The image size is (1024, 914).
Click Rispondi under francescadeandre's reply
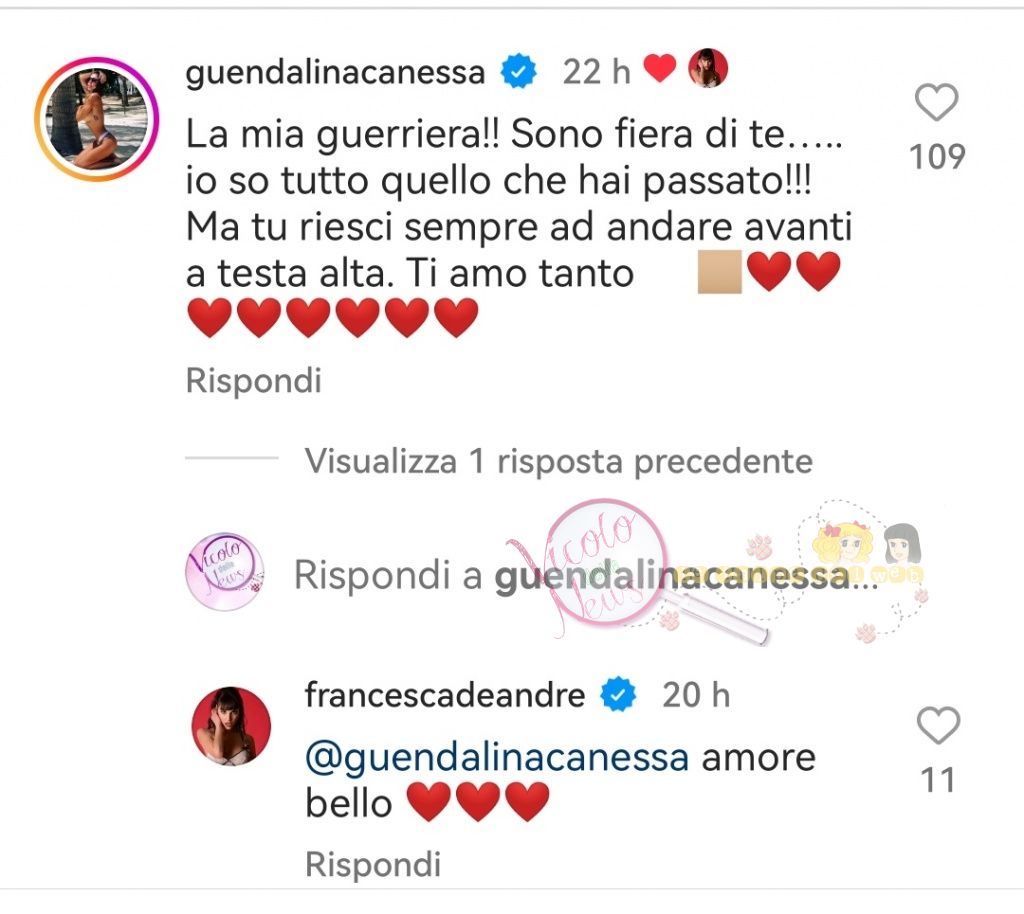pos(374,864)
